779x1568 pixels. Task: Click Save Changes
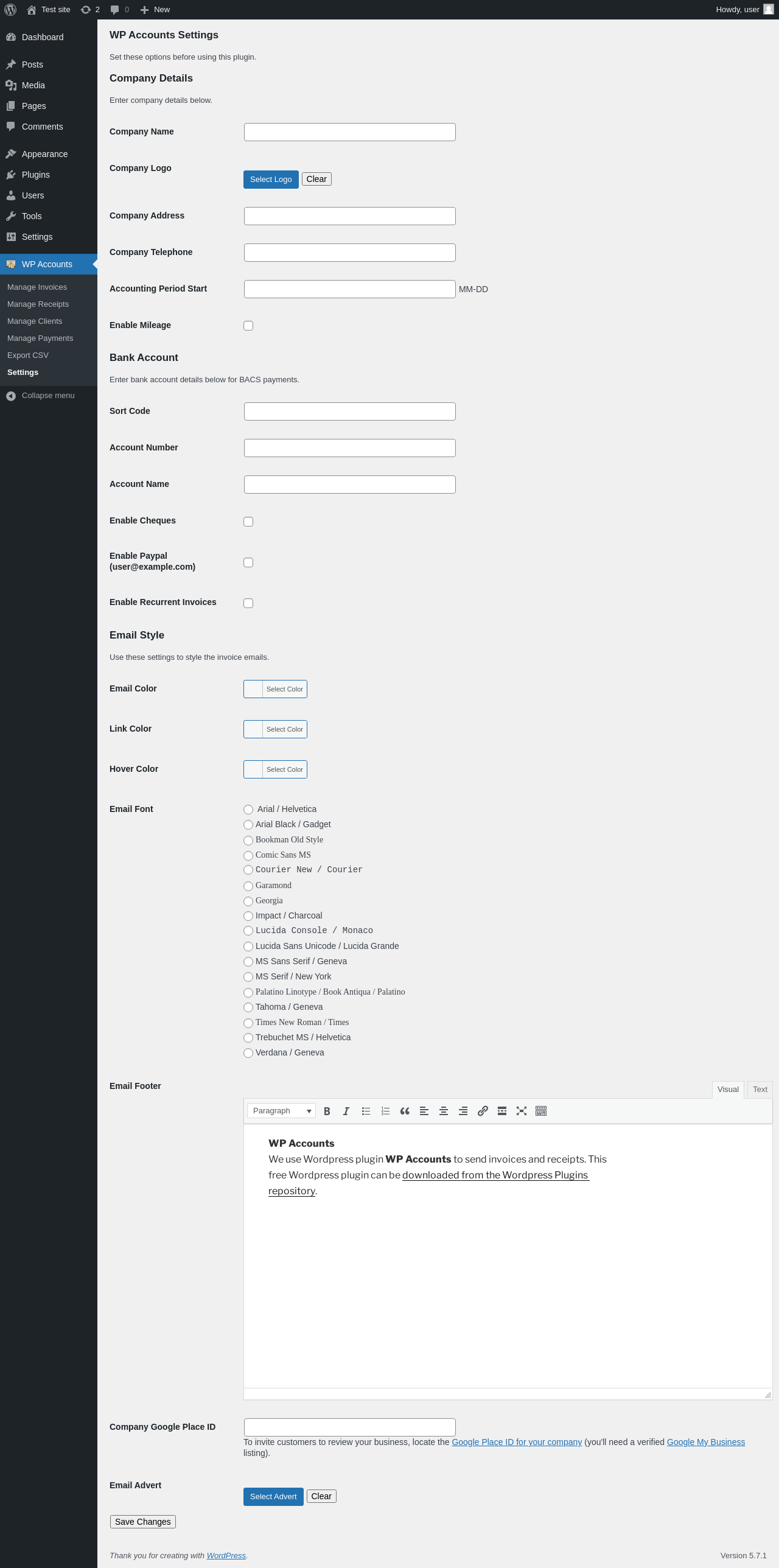coord(143,1522)
